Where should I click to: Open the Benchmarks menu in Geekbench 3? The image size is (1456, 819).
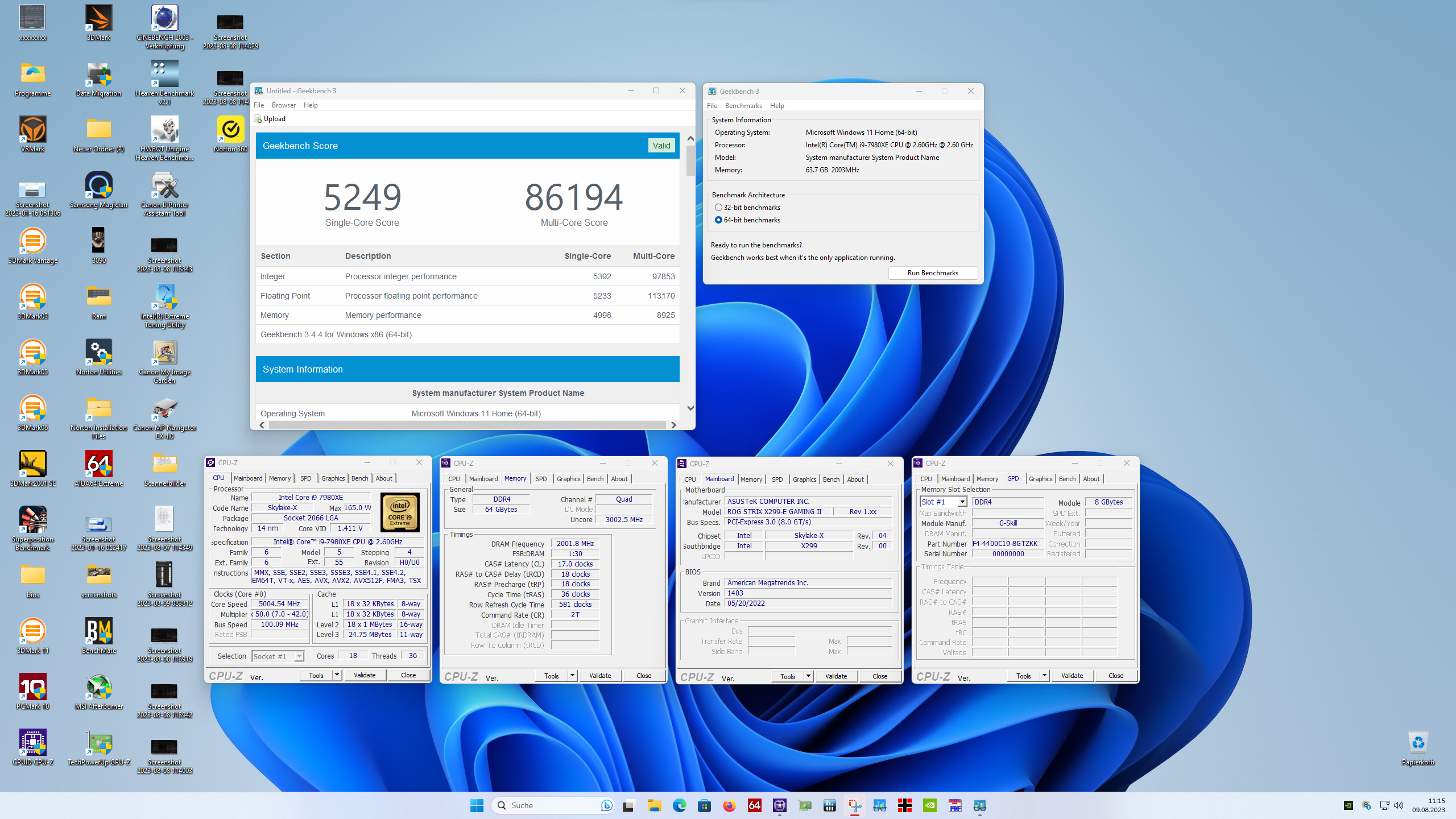pyautogui.click(x=743, y=106)
